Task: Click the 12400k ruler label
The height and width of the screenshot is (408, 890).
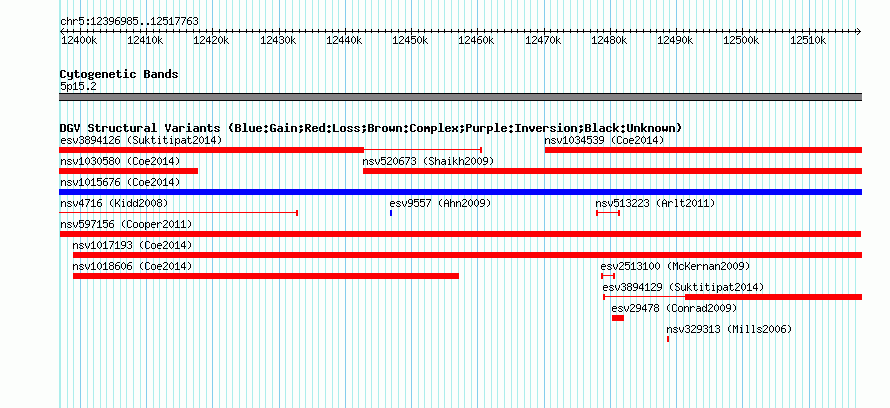Action: point(79,40)
